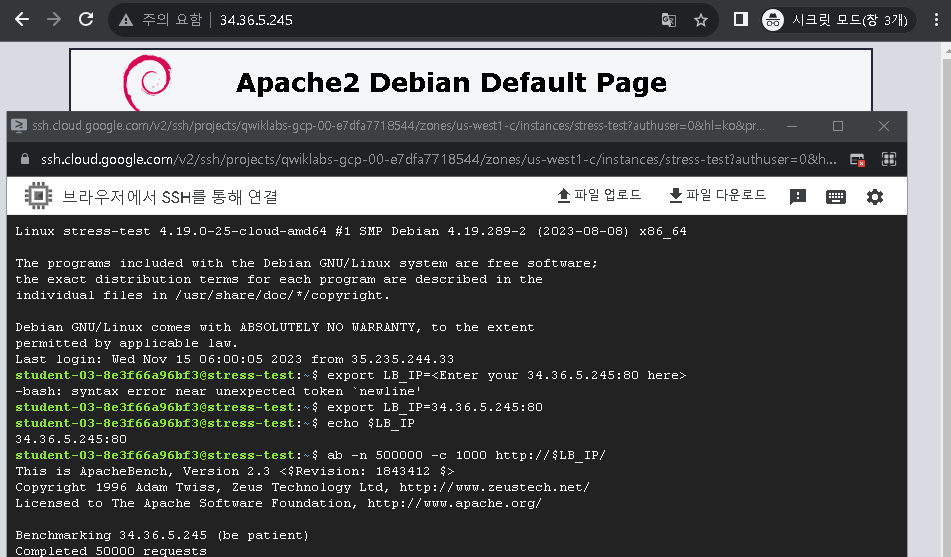
Task: Minimize the SSH popup window
Action: (x=791, y=126)
